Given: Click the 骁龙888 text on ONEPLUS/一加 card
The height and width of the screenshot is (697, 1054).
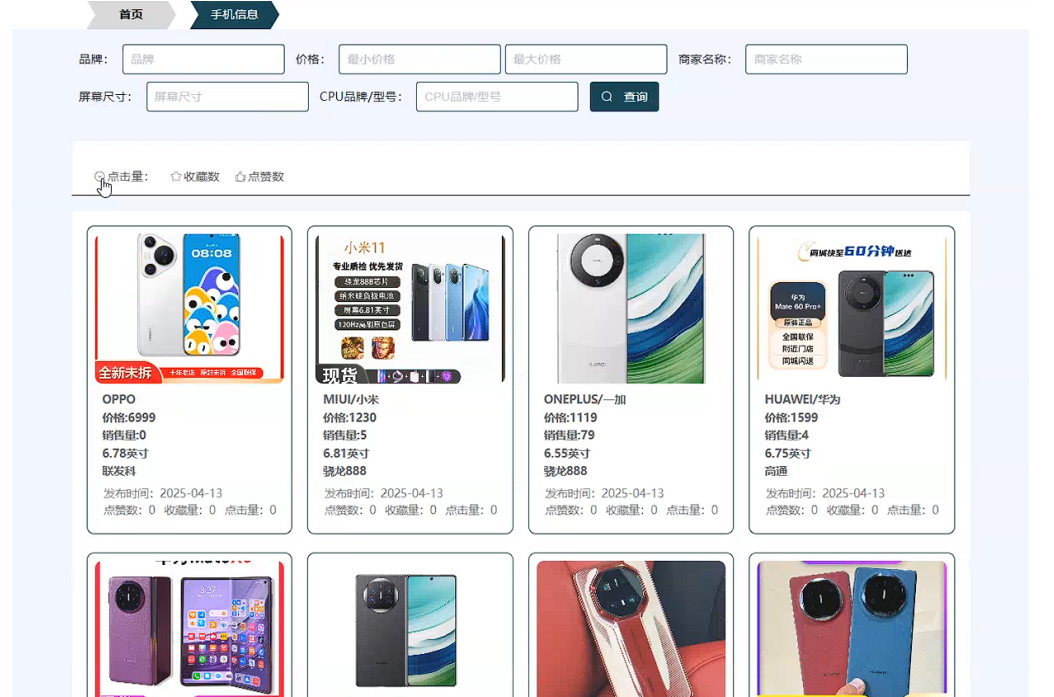Looking at the screenshot, I should (x=566, y=471).
